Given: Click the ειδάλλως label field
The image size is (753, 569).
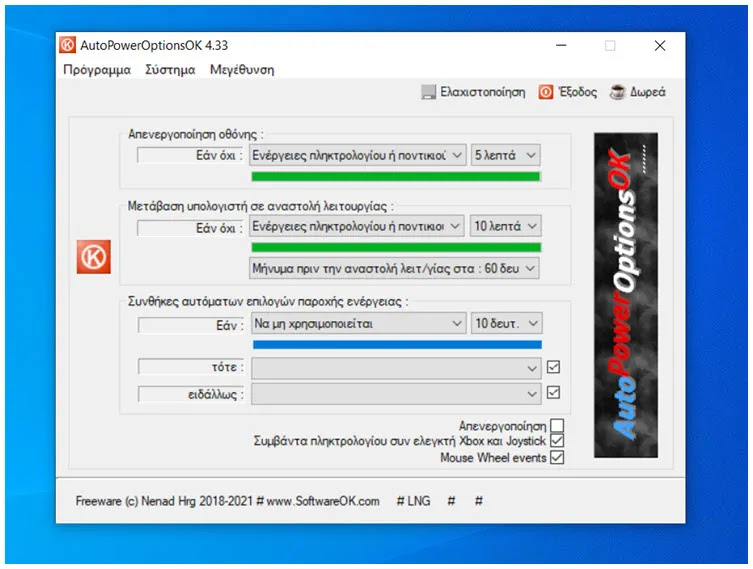Looking at the screenshot, I should [x=191, y=394].
